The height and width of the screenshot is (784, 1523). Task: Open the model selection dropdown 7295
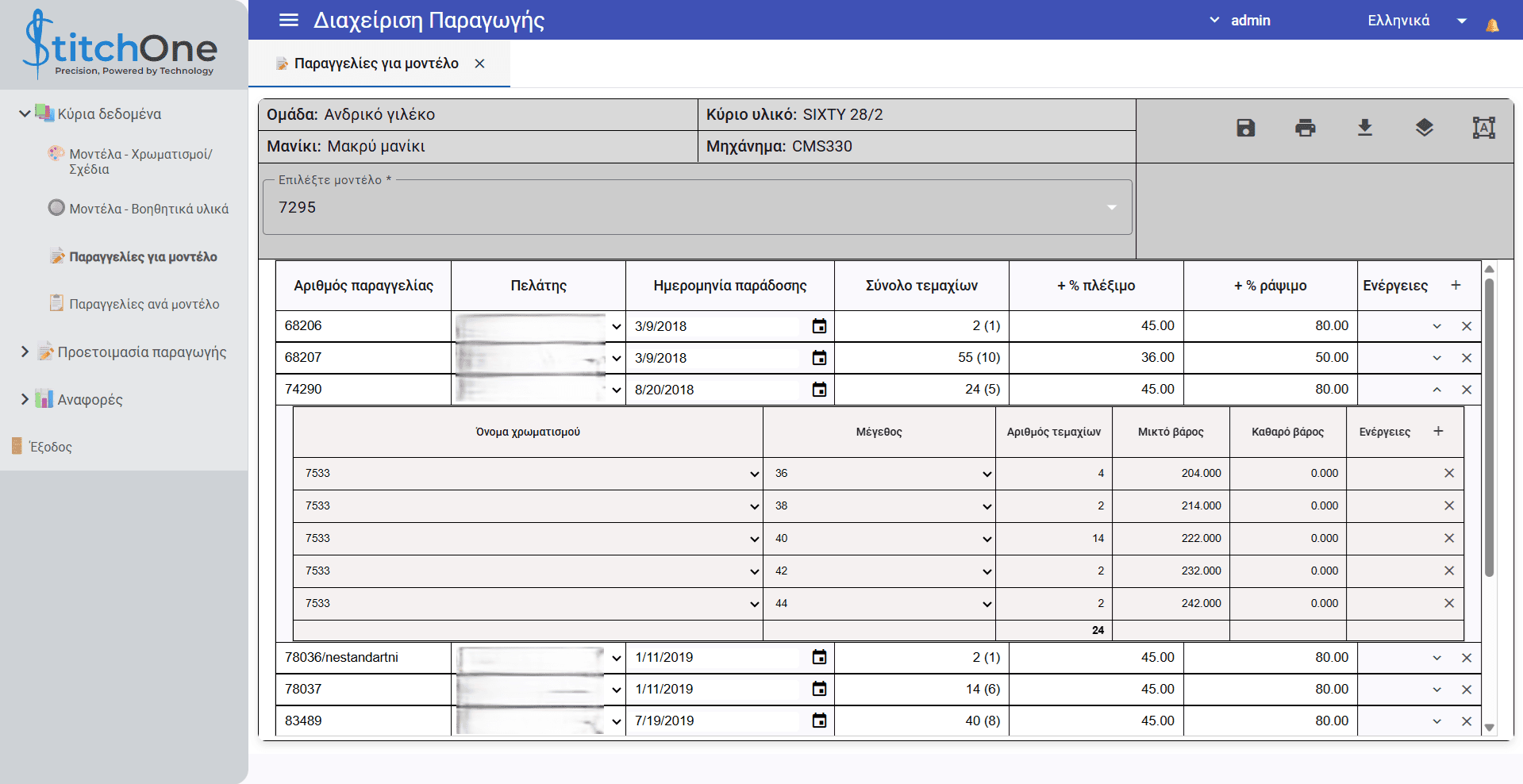pyautogui.click(x=698, y=207)
